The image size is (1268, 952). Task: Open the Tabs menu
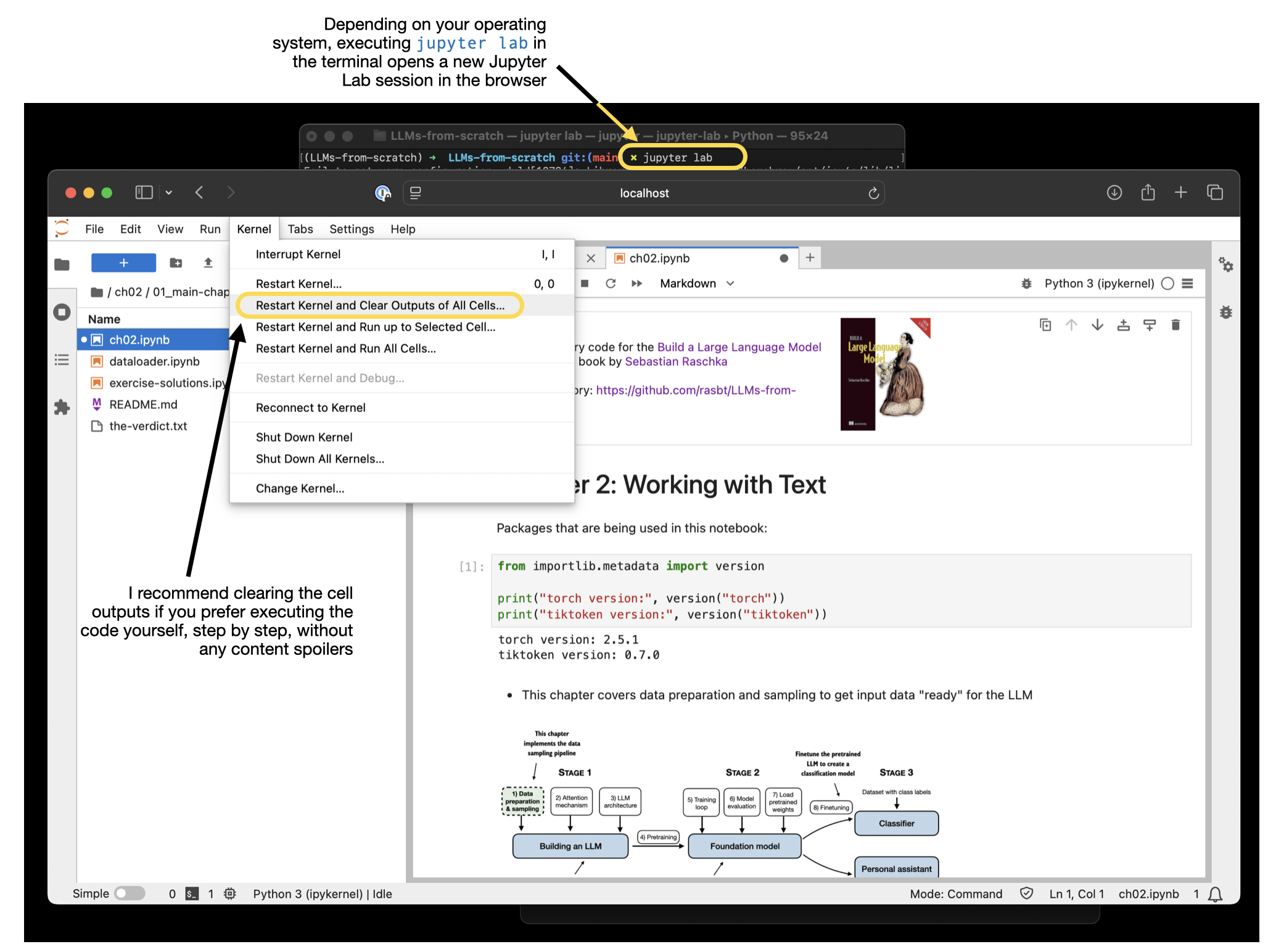300,229
